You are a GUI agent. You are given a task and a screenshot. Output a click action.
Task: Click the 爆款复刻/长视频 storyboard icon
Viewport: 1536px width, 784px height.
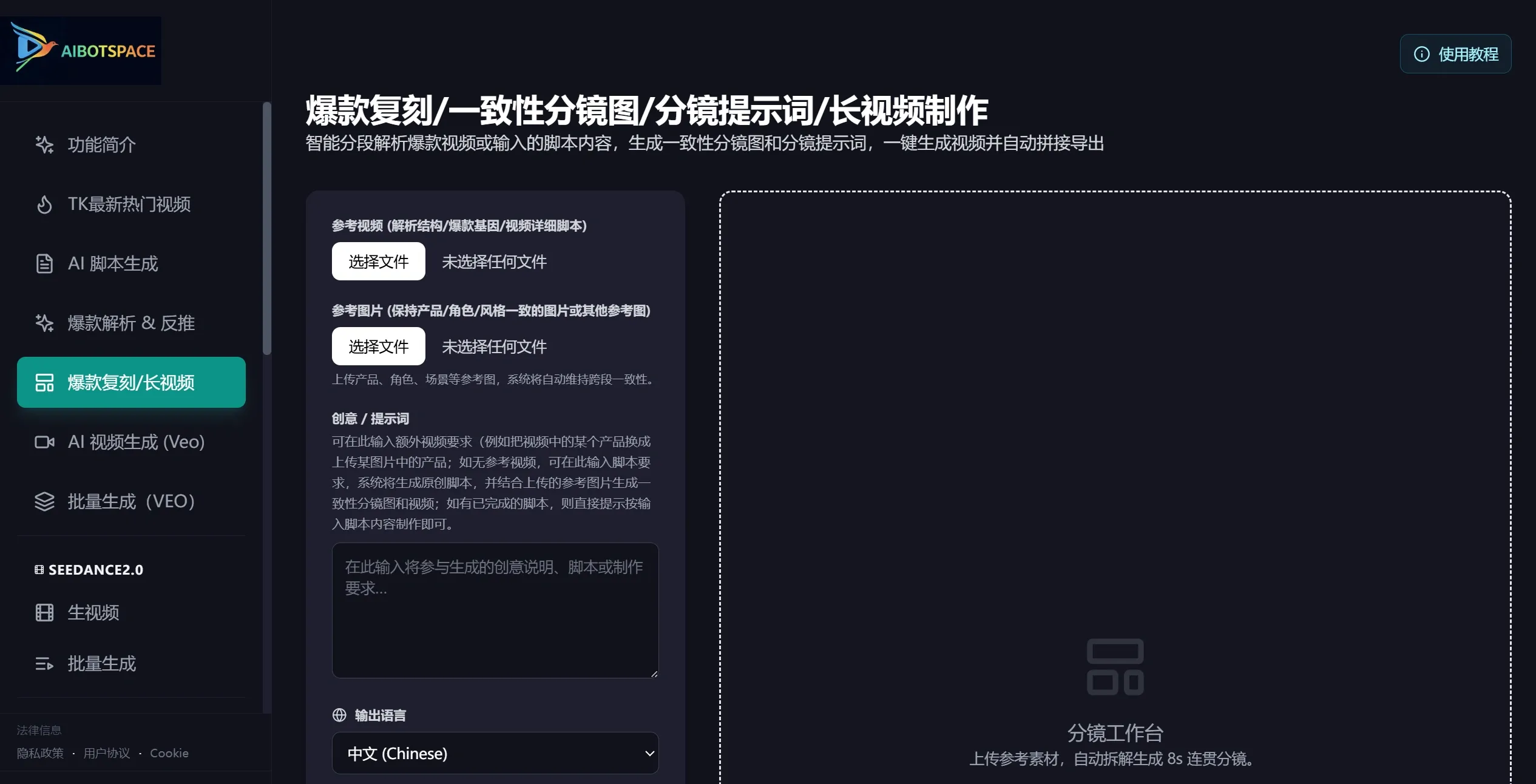[44, 382]
